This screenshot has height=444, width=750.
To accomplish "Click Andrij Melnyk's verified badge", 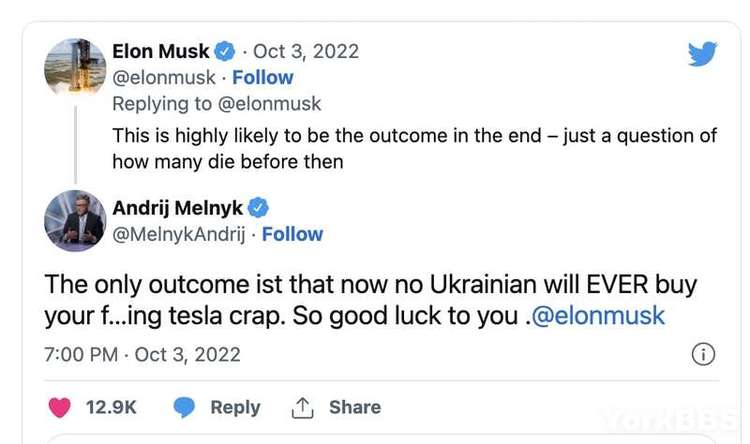I will [x=258, y=208].
